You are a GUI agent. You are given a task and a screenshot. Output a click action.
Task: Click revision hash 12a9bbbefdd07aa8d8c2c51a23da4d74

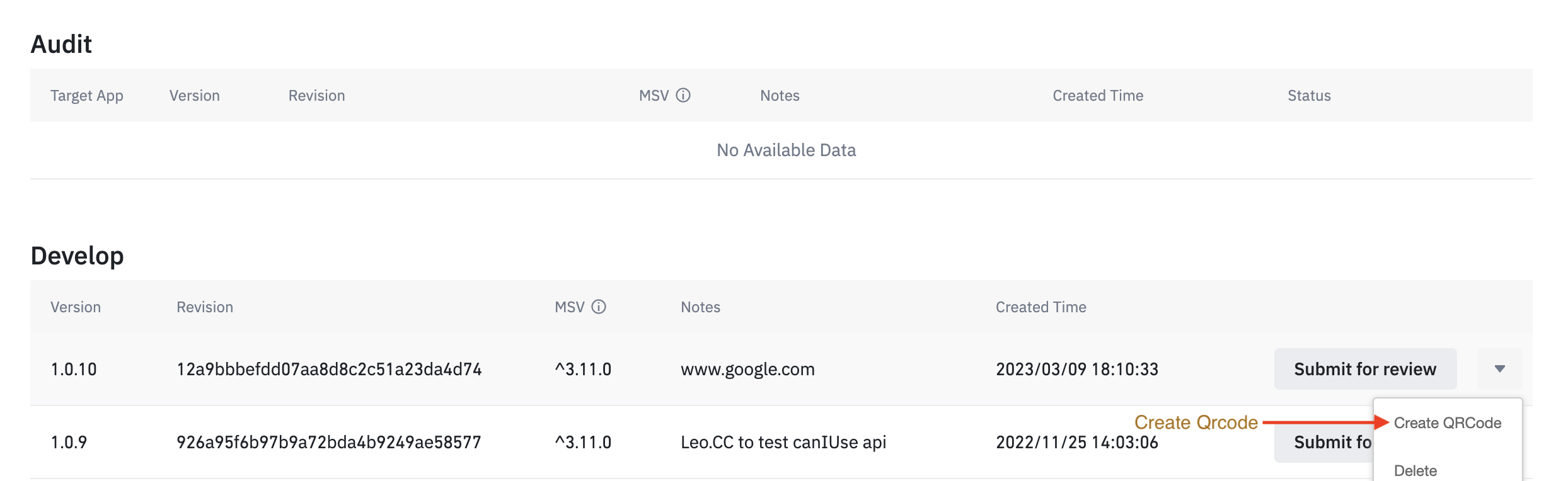point(329,369)
